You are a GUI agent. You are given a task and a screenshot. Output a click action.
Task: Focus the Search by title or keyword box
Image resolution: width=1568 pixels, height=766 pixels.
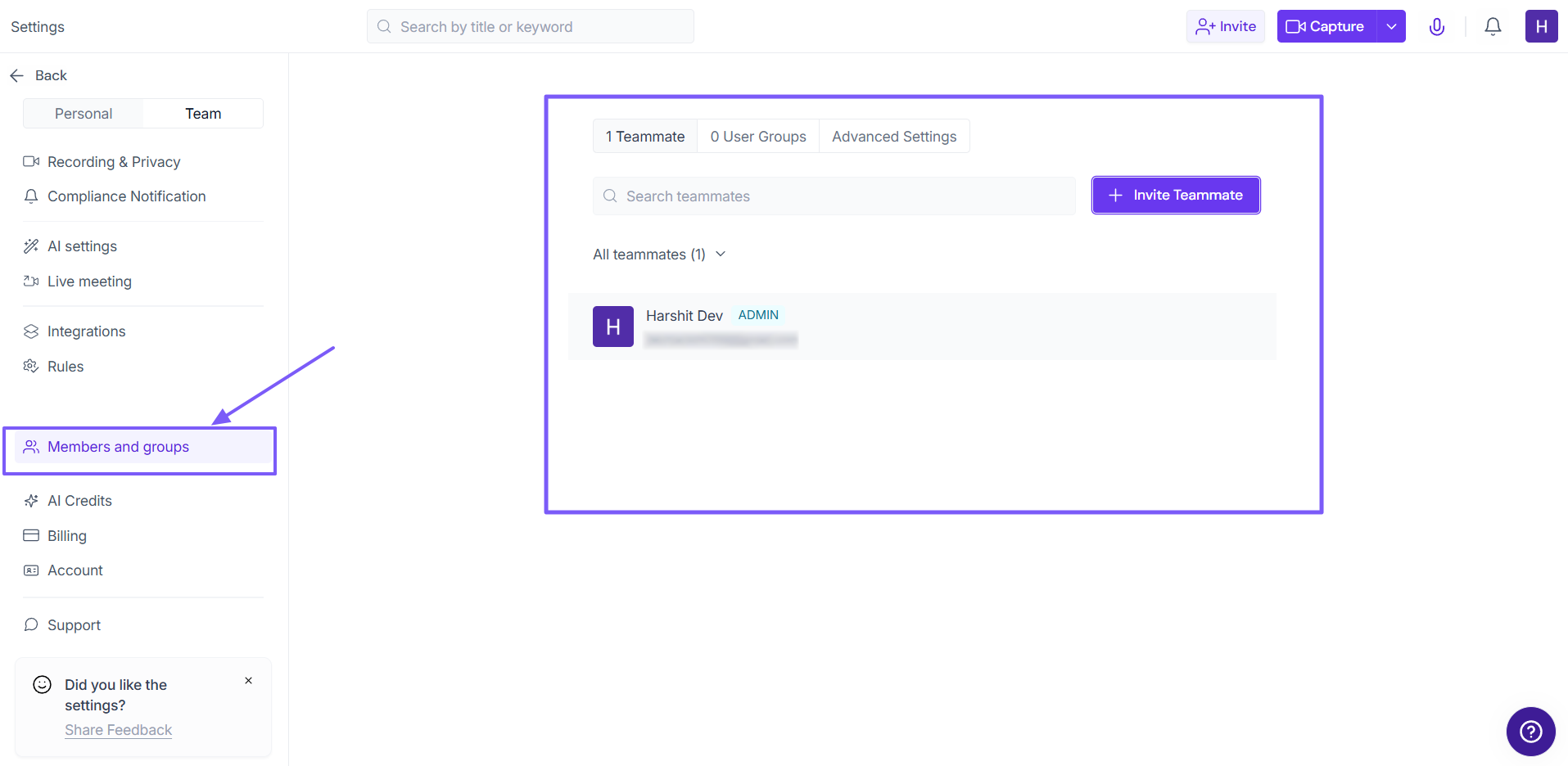[x=531, y=26]
